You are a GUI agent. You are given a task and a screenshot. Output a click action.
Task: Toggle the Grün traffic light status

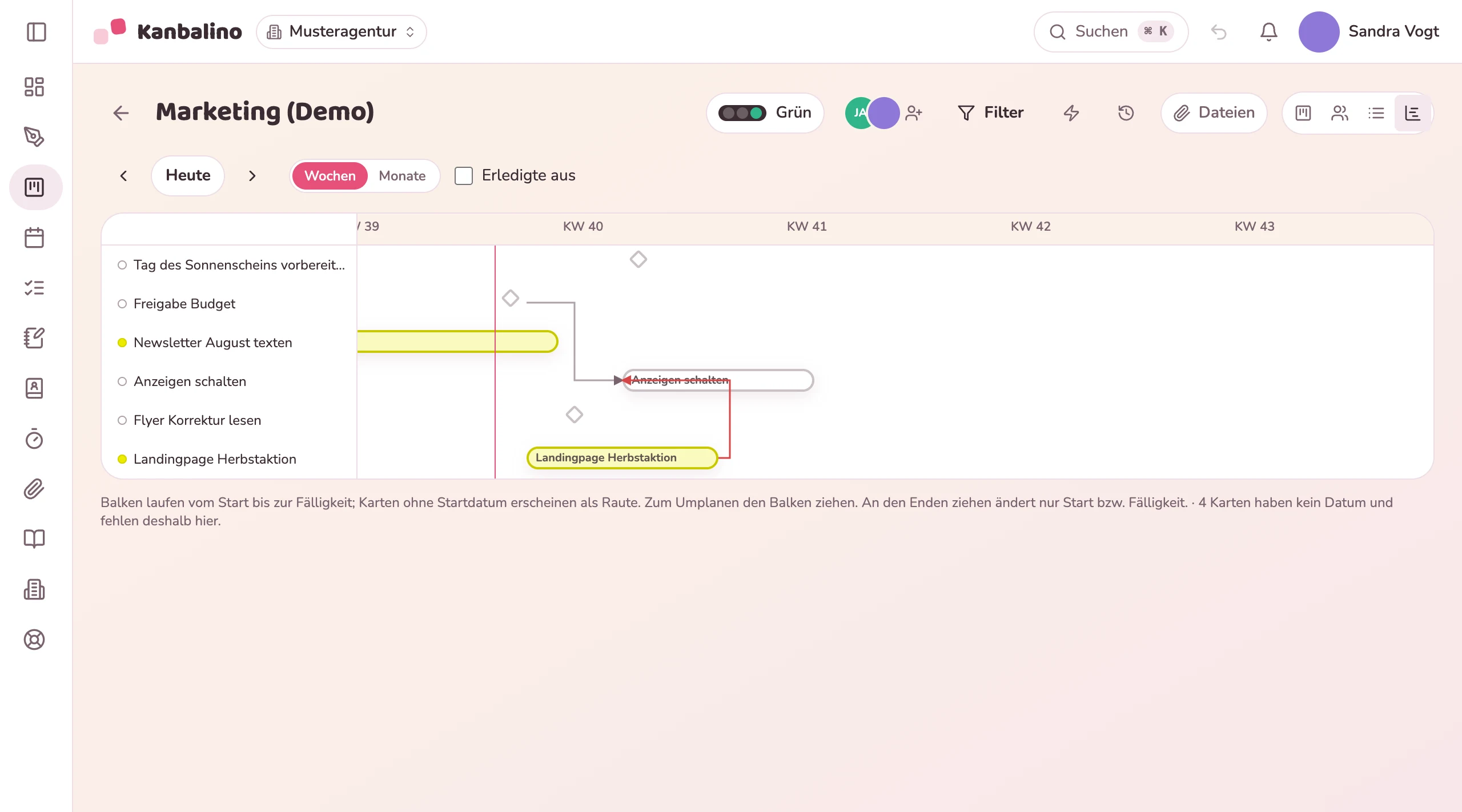765,113
